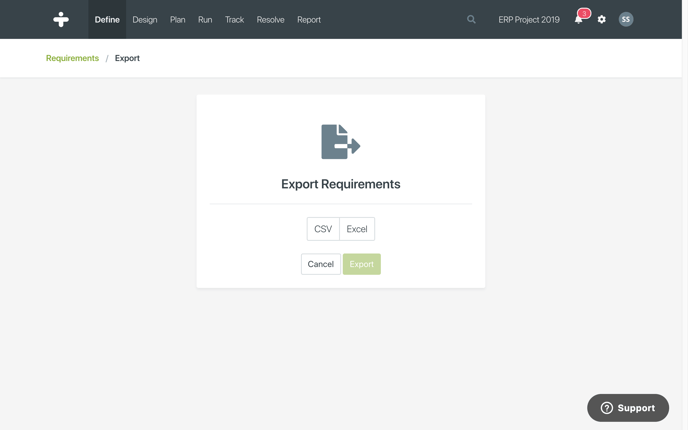The height and width of the screenshot is (430, 688).
Task: Click the Export Requirements heading
Action: 340,184
